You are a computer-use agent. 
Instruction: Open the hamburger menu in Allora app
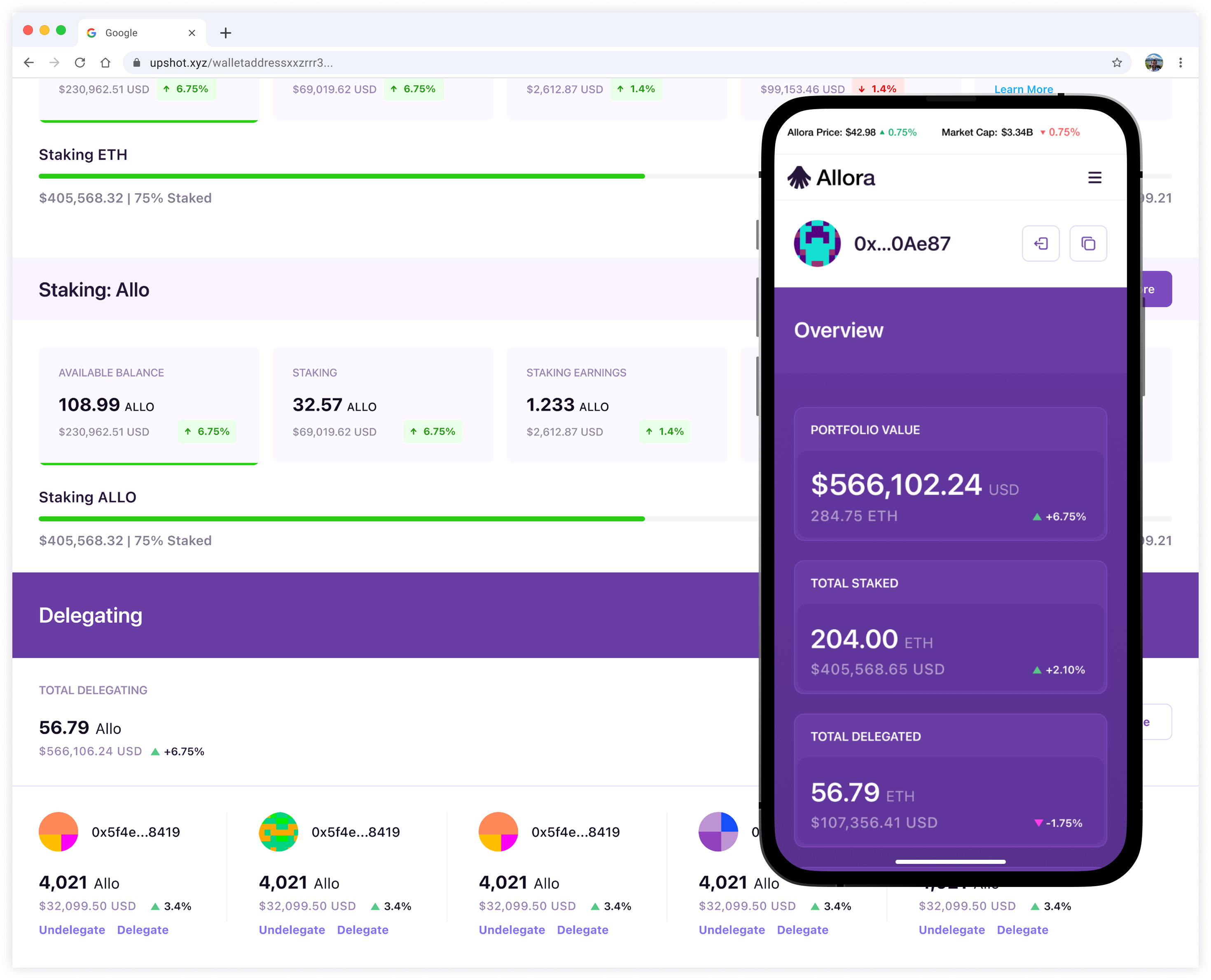point(1094,178)
